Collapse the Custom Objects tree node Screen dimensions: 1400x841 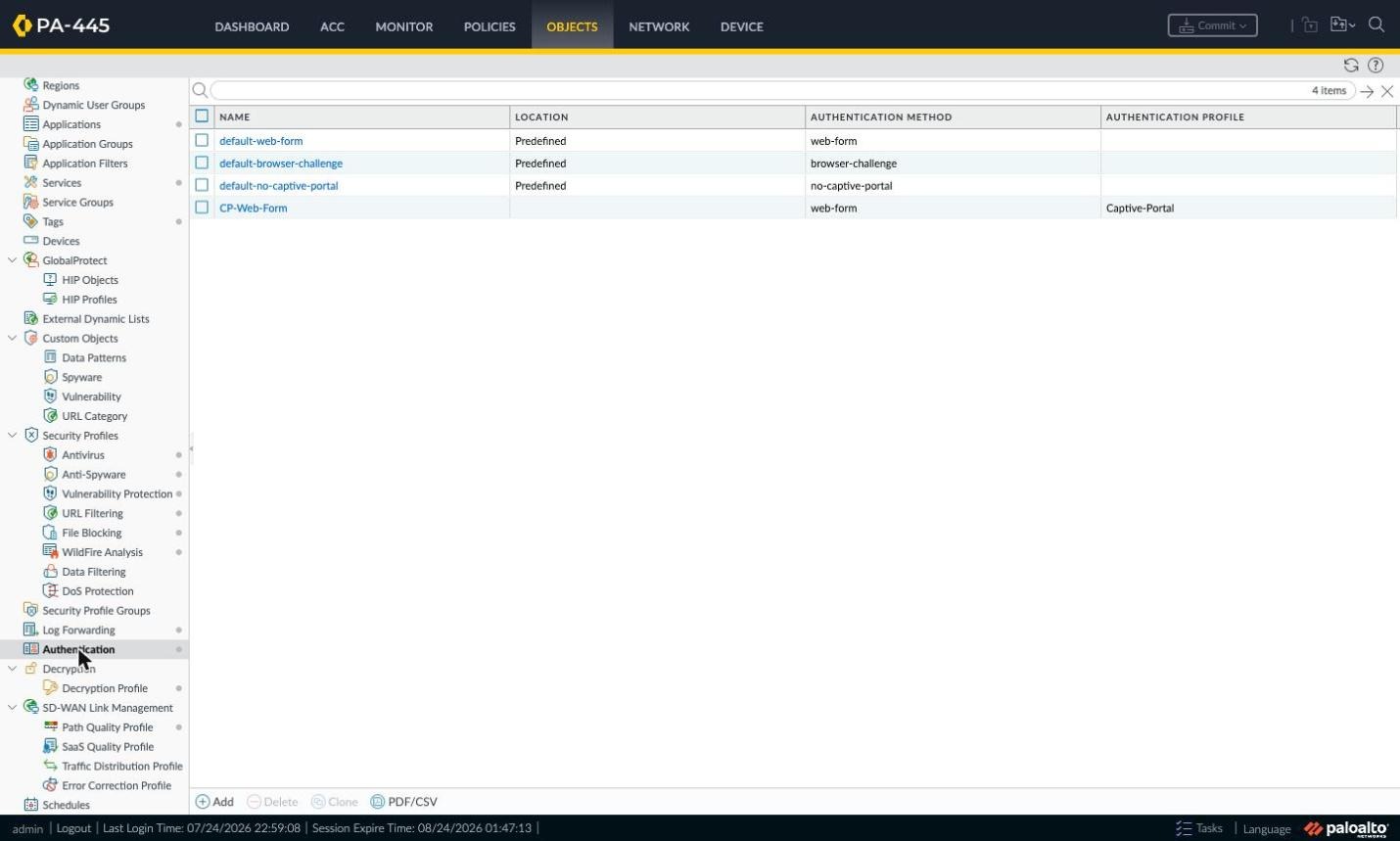tap(12, 339)
